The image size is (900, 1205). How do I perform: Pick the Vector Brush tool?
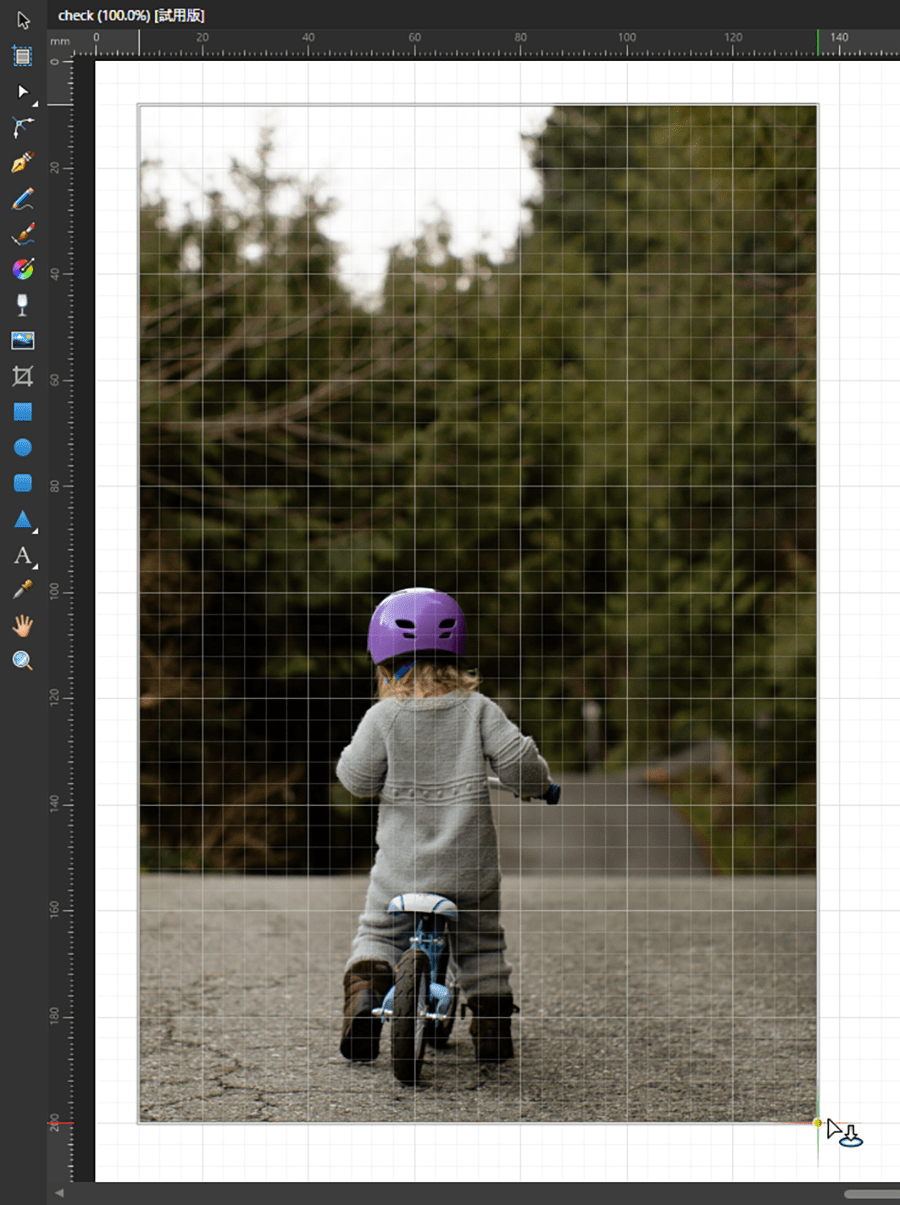tap(23, 234)
